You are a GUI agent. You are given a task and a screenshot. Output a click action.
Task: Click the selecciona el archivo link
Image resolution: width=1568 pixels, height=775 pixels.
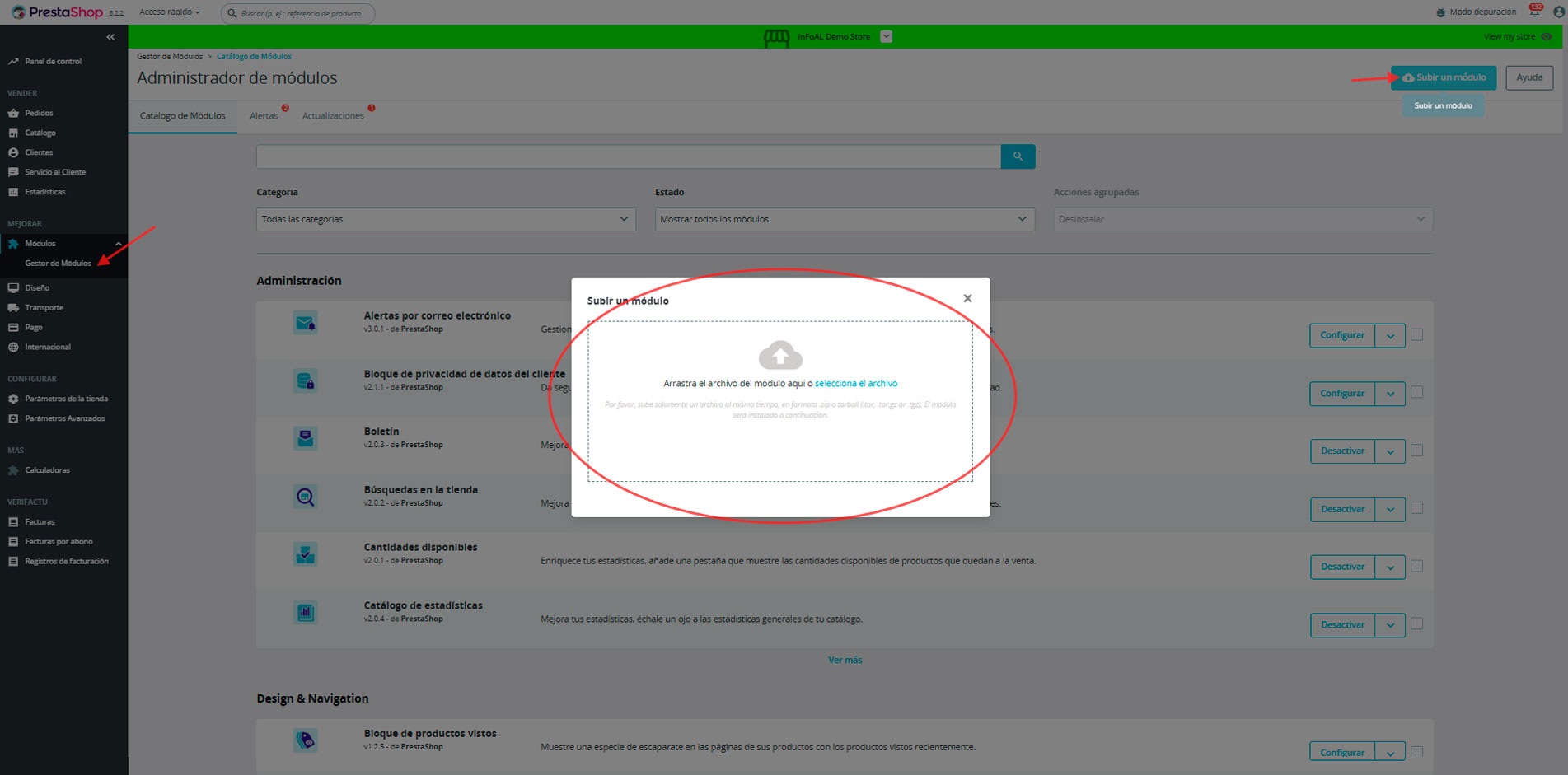pyautogui.click(x=856, y=384)
